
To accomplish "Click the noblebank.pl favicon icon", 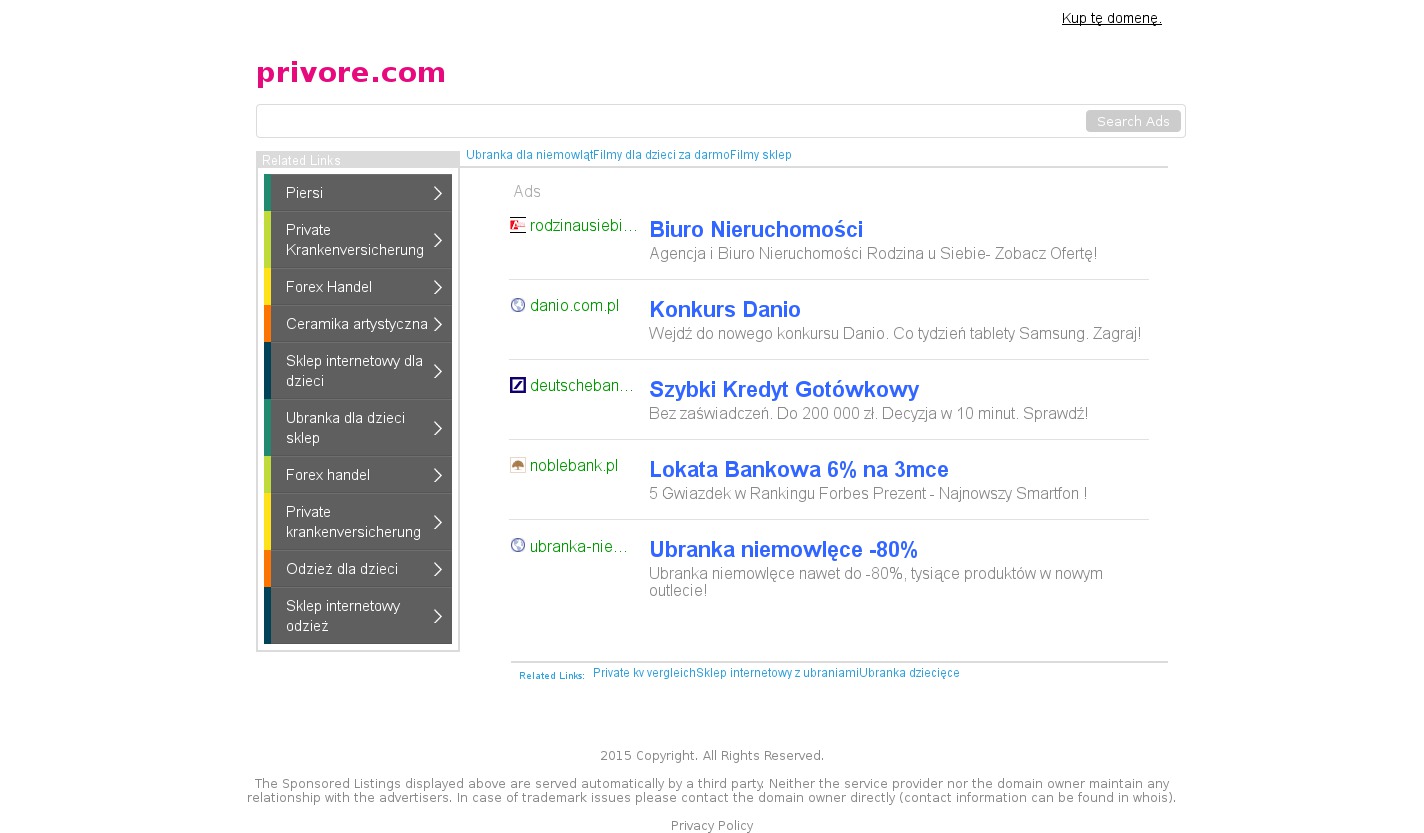I will 517,465.
